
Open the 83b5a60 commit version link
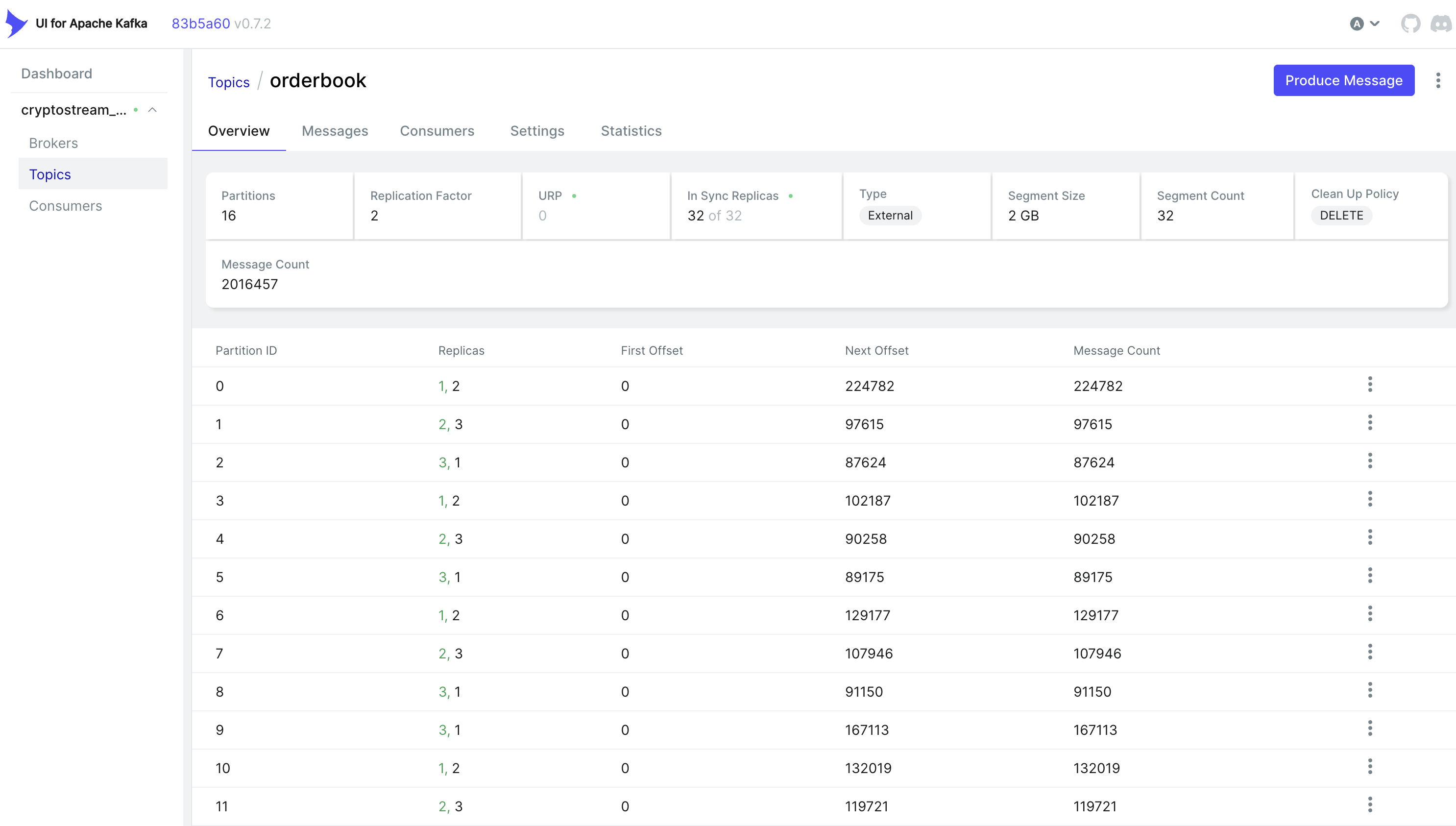click(x=201, y=24)
